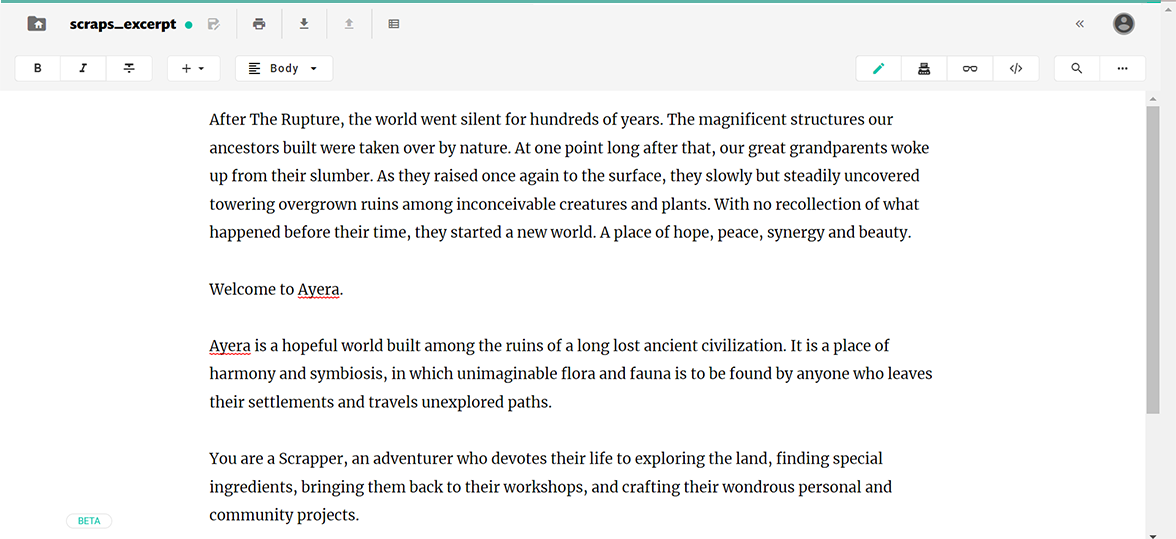
Task: Toggle strikethrough formatting
Action: coord(129,68)
